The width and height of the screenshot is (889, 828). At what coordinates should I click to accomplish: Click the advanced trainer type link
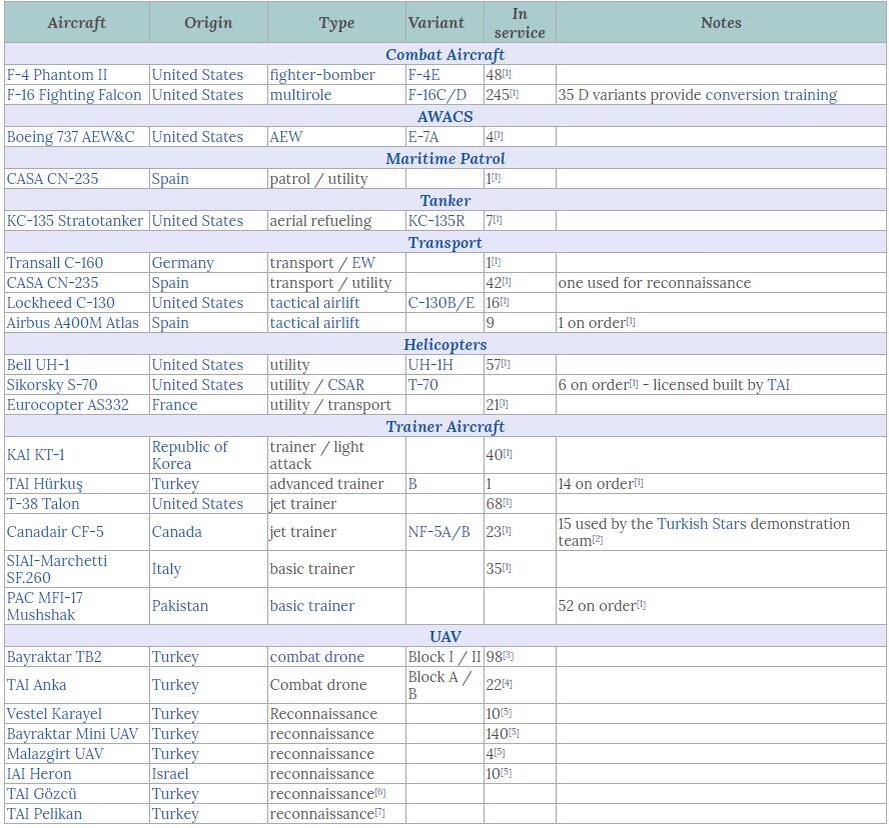[327, 484]
